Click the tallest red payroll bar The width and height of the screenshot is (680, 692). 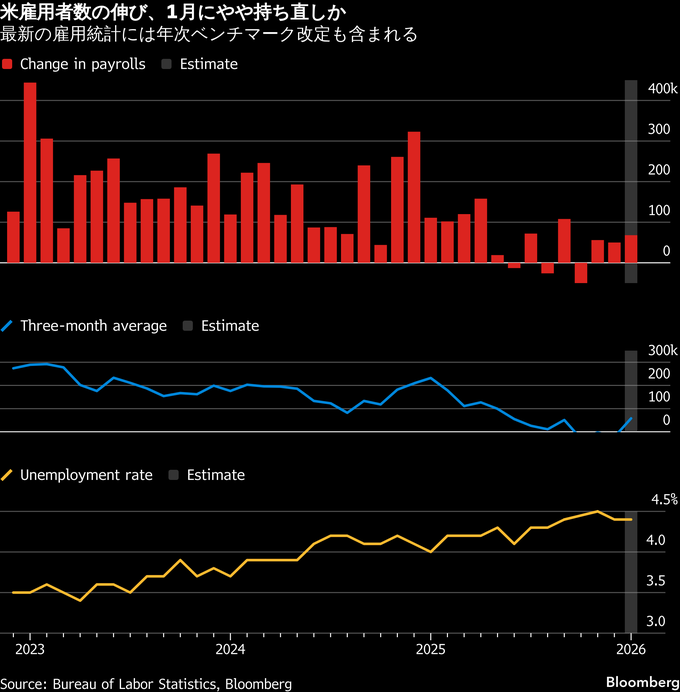pyautogui.click(x=30, y=172)
